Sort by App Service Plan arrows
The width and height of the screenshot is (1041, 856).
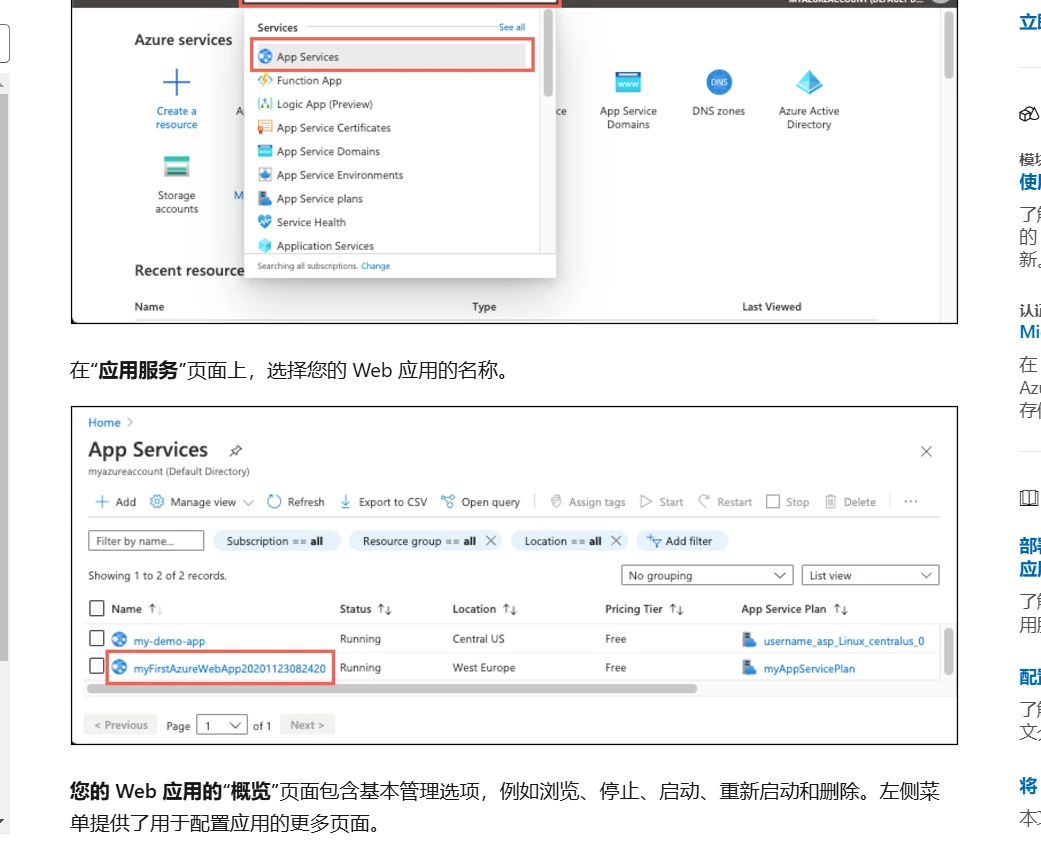click(841, 608)
